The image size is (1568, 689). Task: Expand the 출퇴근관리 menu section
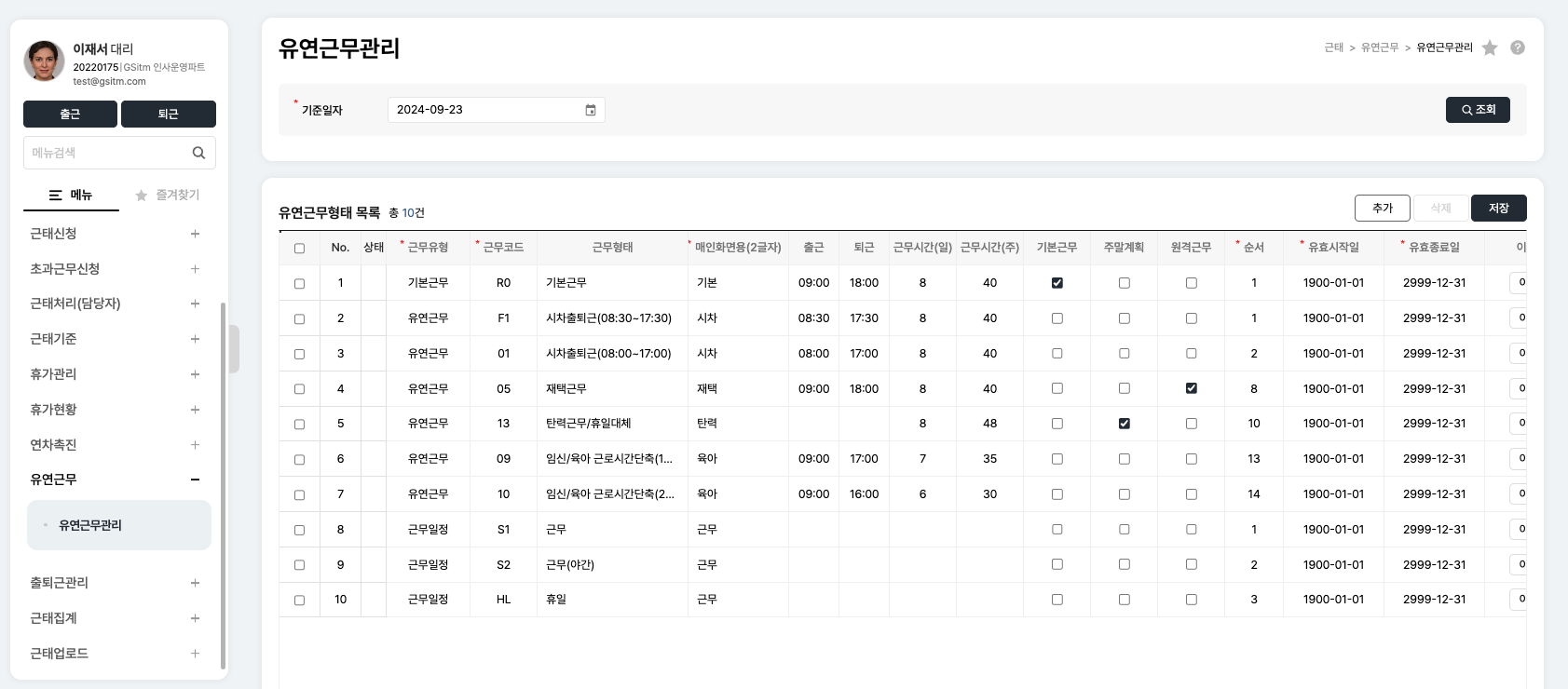pyautogui.click(x=195, y=583)
